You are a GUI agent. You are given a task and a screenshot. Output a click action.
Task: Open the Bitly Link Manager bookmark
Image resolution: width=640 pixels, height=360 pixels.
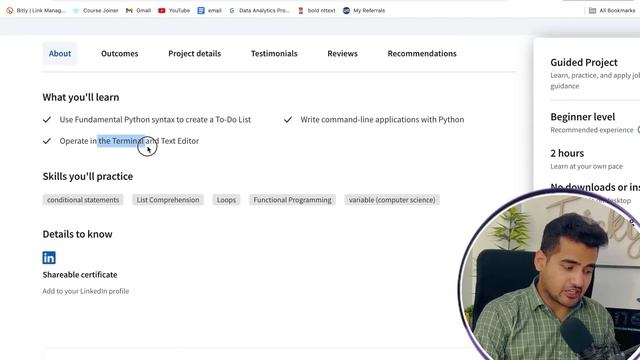pyautogui.click(x=36, y=11)
